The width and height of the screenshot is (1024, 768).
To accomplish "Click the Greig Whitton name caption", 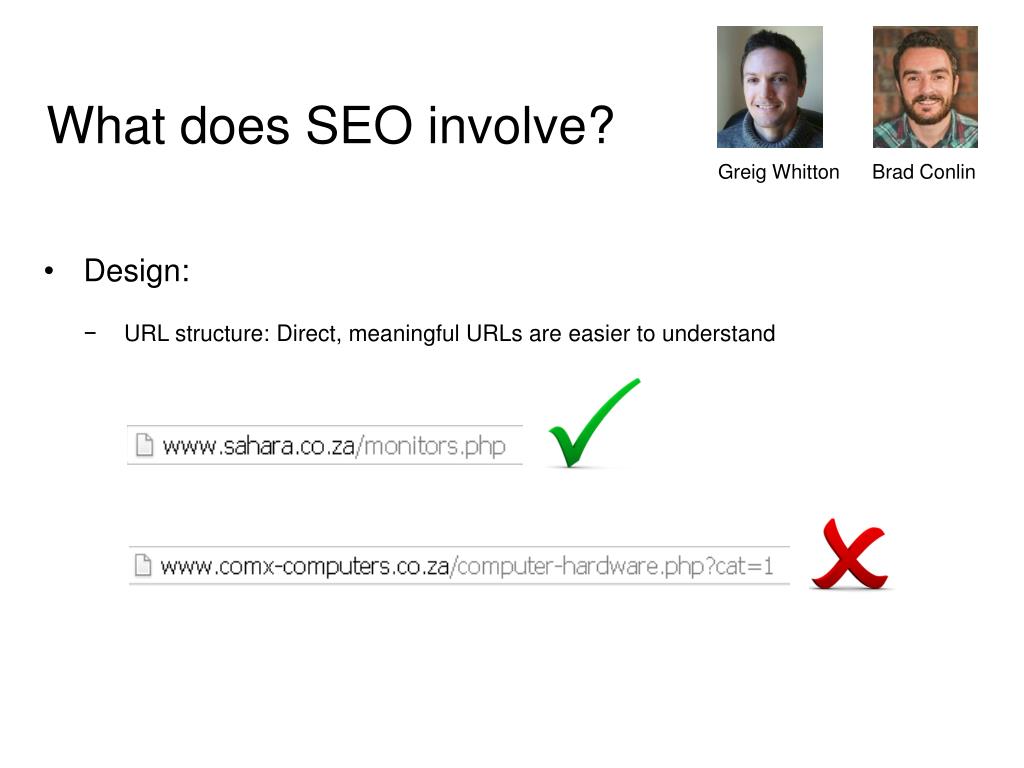I will (x=778, y=172).
